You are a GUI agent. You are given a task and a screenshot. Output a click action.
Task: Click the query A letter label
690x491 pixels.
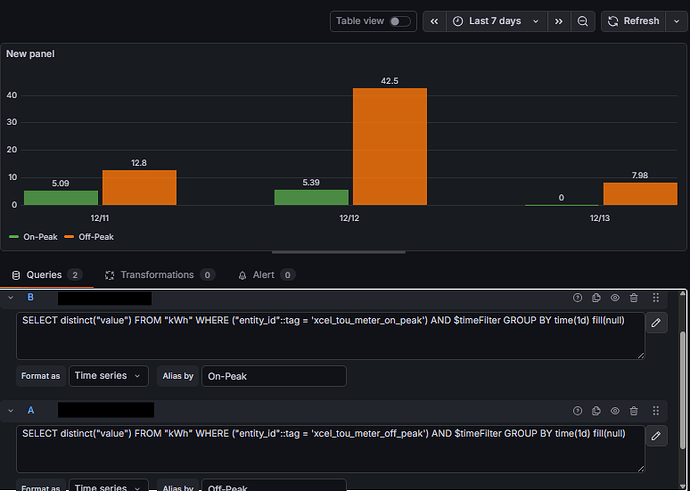click(x=30, y=410)
